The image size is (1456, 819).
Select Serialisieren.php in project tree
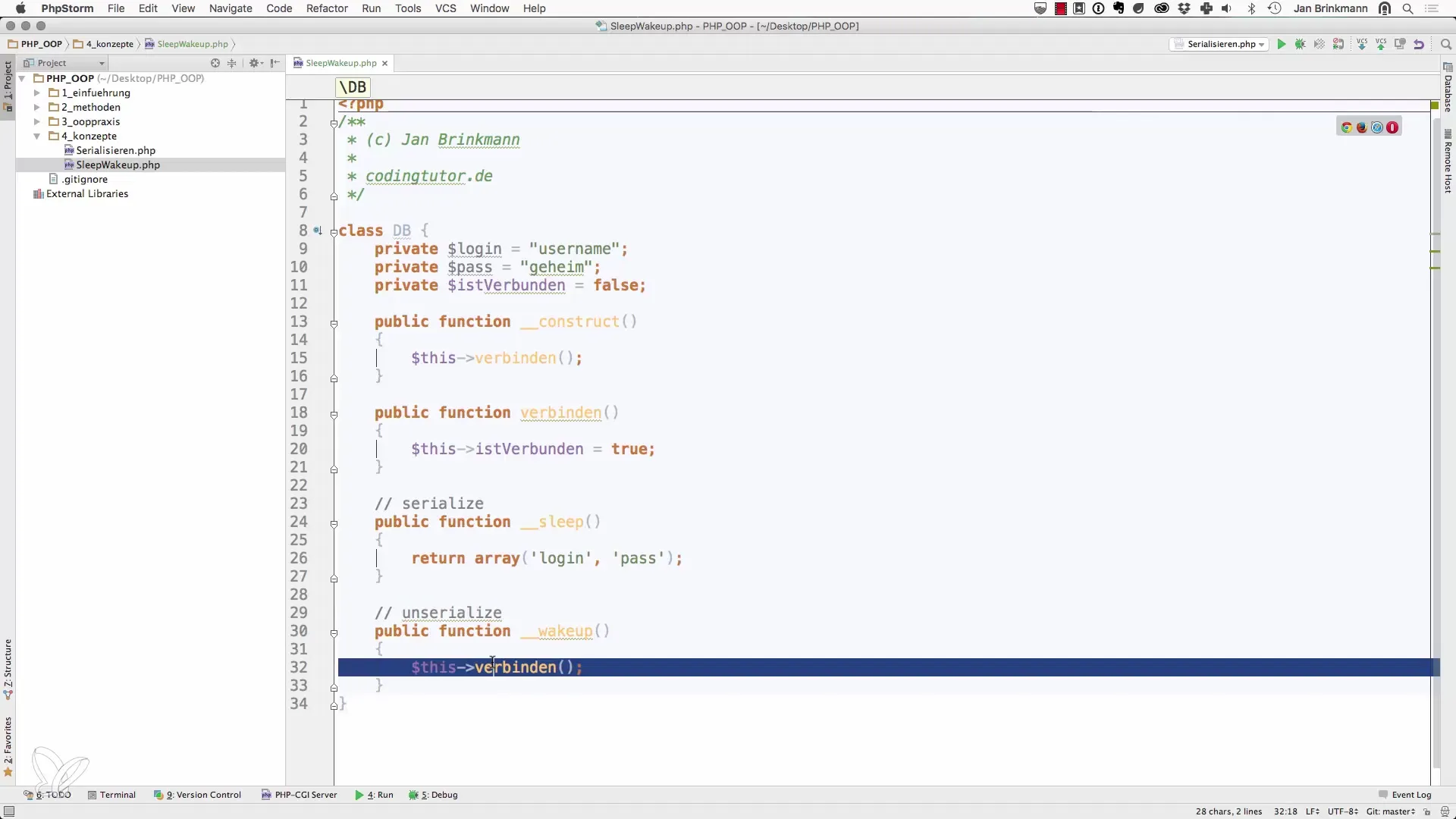[115, 150]
